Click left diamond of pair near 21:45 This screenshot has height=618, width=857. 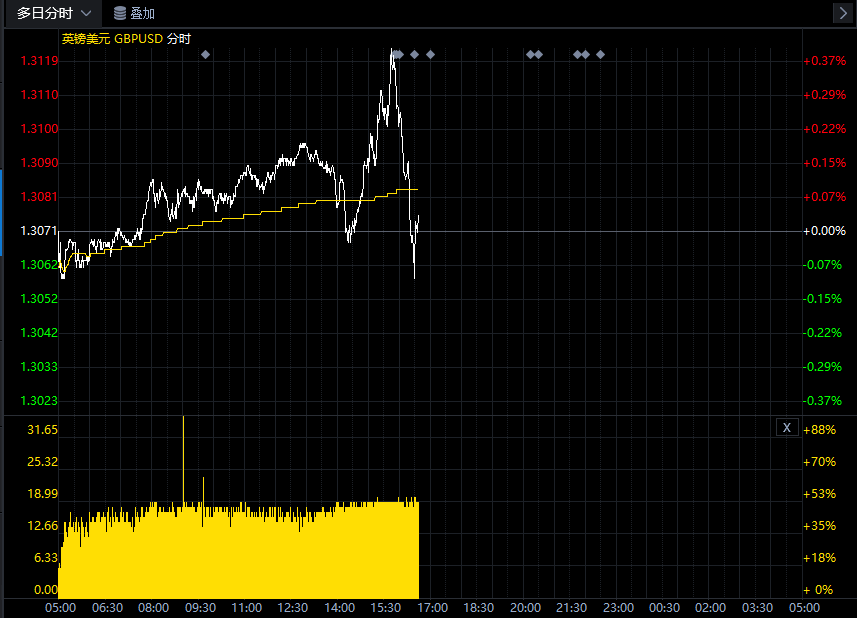pyautogui.click(x=577, y=54)
